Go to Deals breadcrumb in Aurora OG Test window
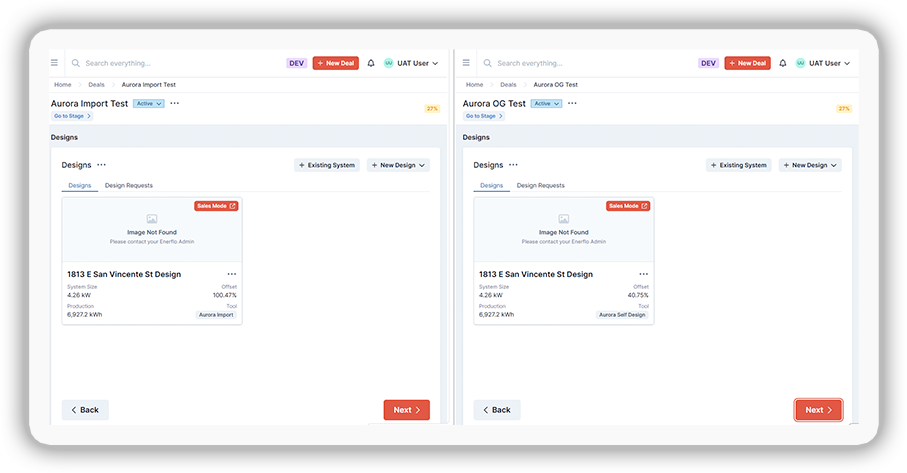 click(x=508, y=84)
